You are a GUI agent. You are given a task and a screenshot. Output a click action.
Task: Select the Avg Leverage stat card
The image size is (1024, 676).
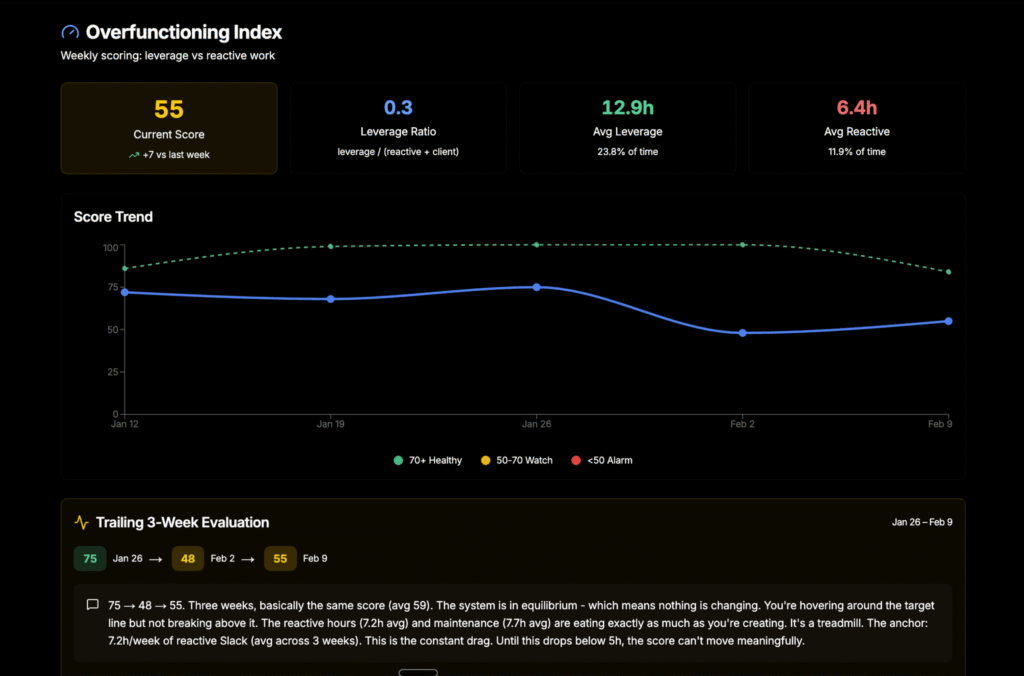(627, 128)
